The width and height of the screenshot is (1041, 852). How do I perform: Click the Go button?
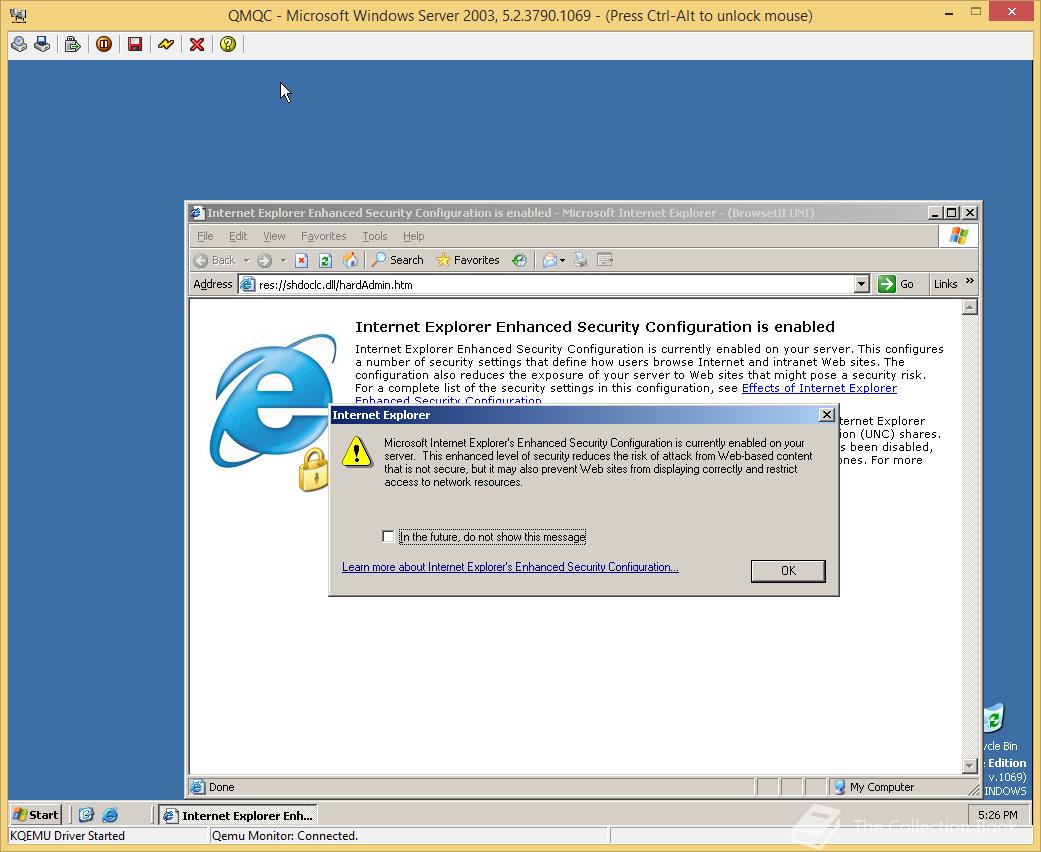coord(896,284)
